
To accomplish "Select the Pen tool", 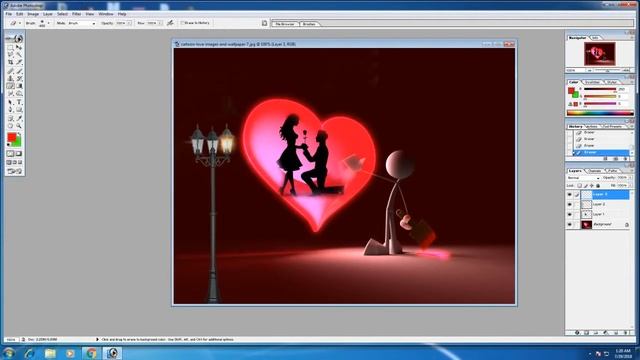I will pos(11,109).
